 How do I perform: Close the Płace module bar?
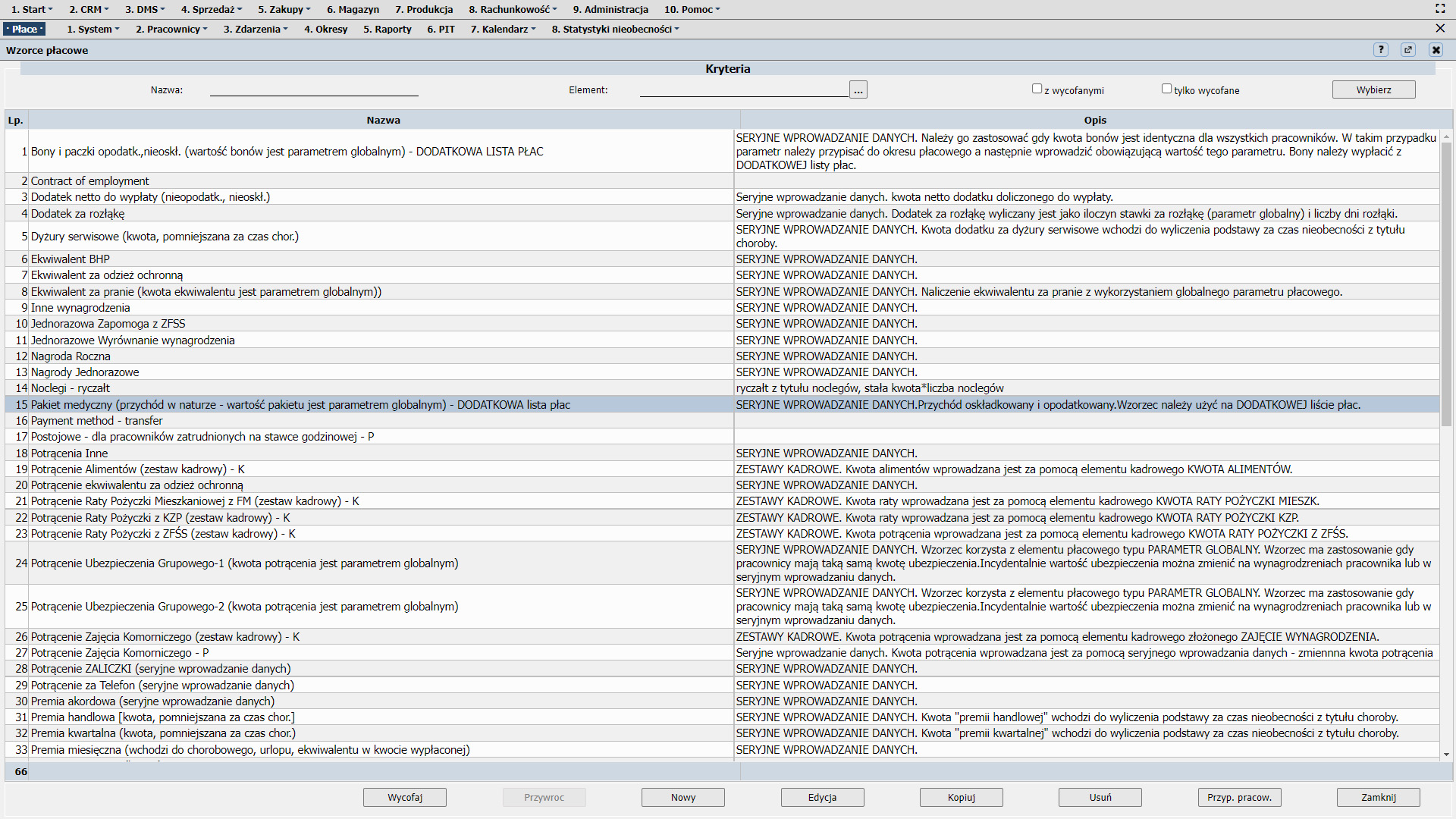[x=1440, y=29]
